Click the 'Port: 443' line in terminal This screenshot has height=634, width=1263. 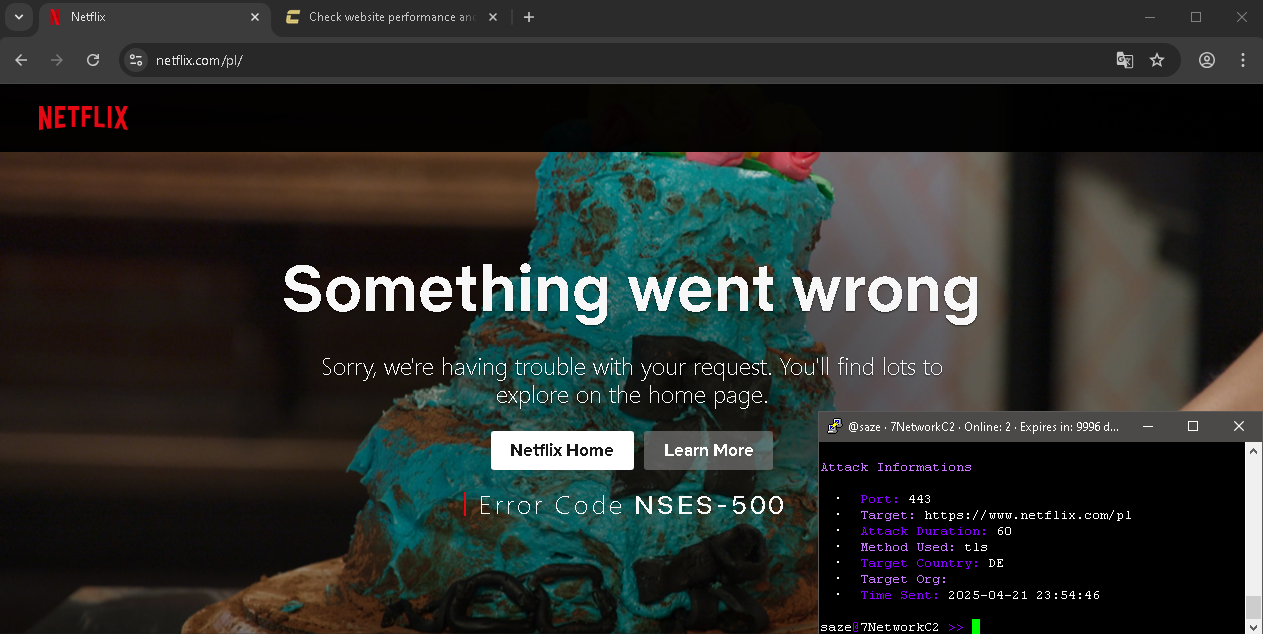tap(896, 499)
